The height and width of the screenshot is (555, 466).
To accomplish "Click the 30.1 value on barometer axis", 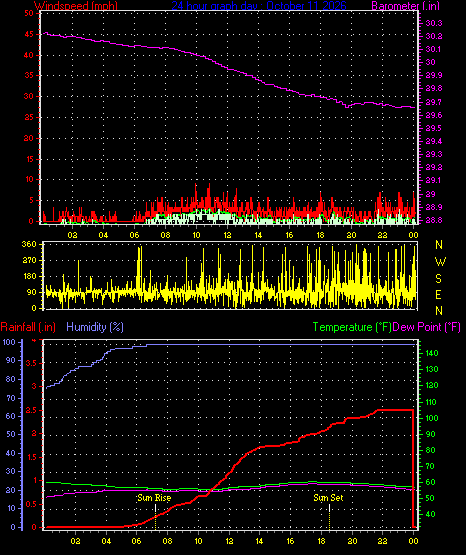I will (434, 49).
